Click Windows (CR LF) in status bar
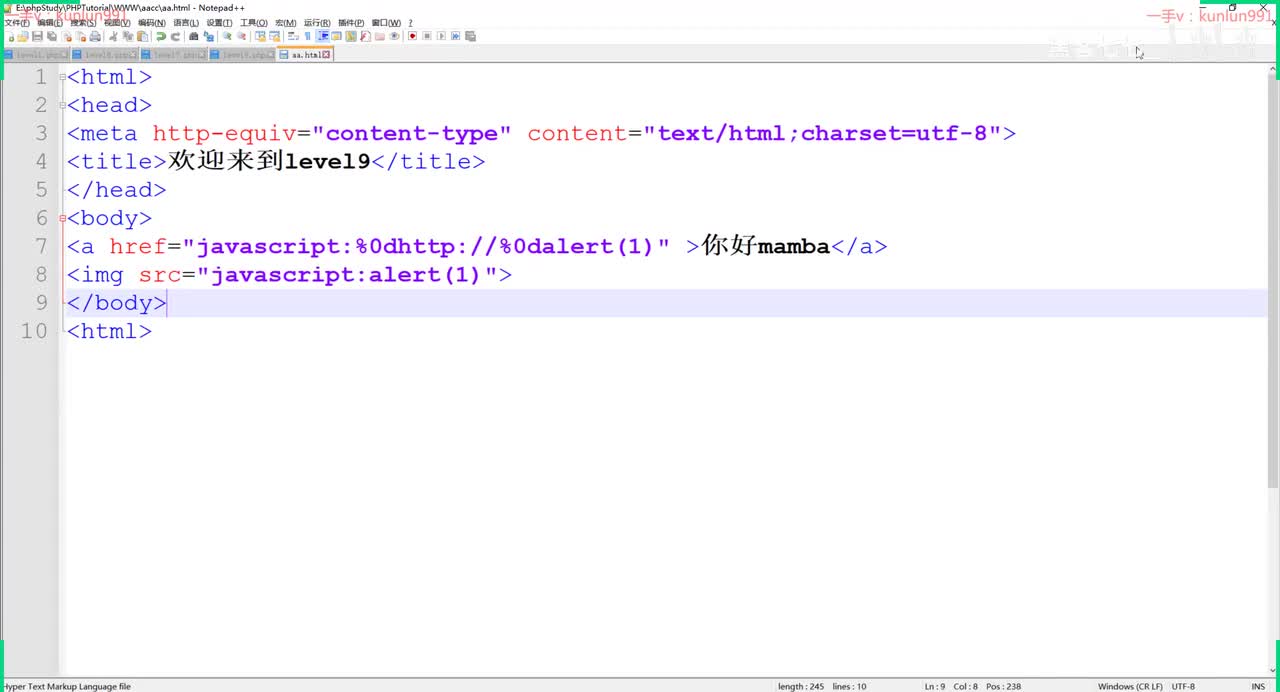Image resolution: width=1280 pixels, height=692 pixels. click(1130, 686)
